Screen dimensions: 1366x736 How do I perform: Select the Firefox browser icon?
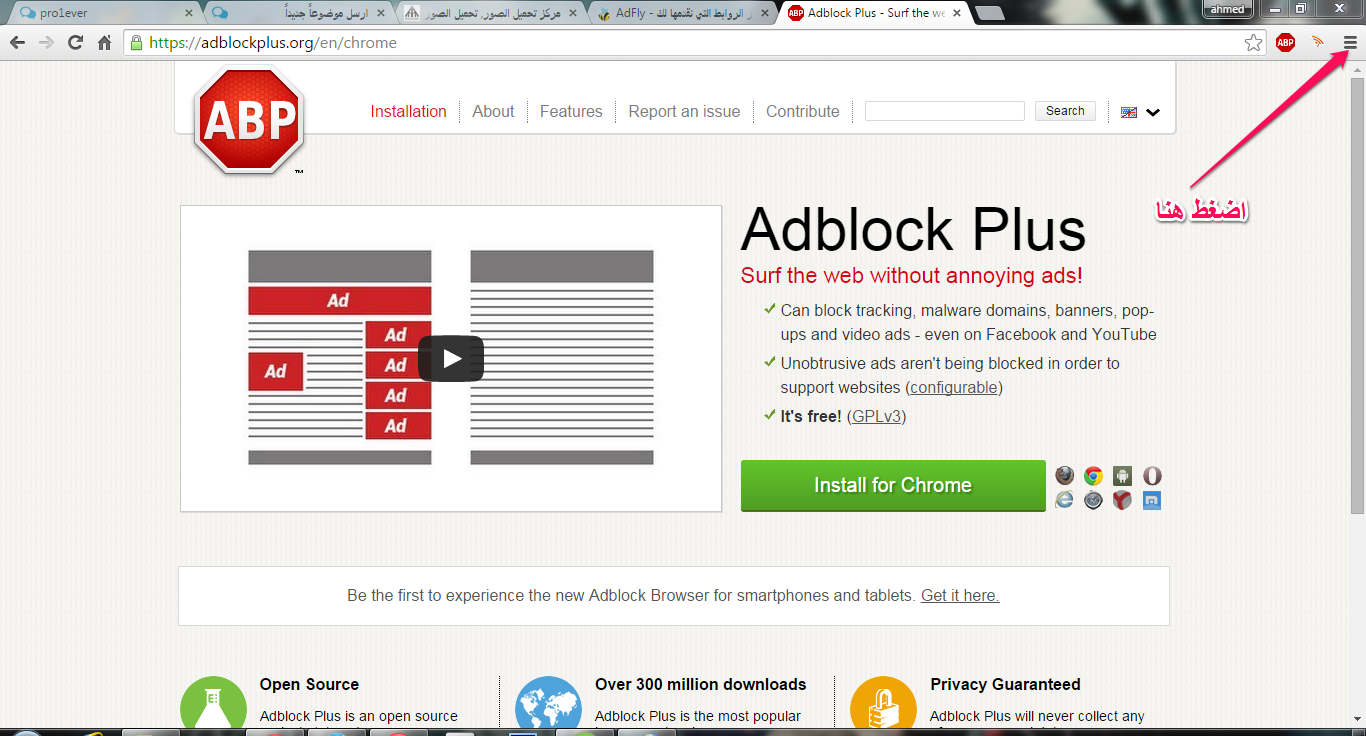tap(1065, 476)
